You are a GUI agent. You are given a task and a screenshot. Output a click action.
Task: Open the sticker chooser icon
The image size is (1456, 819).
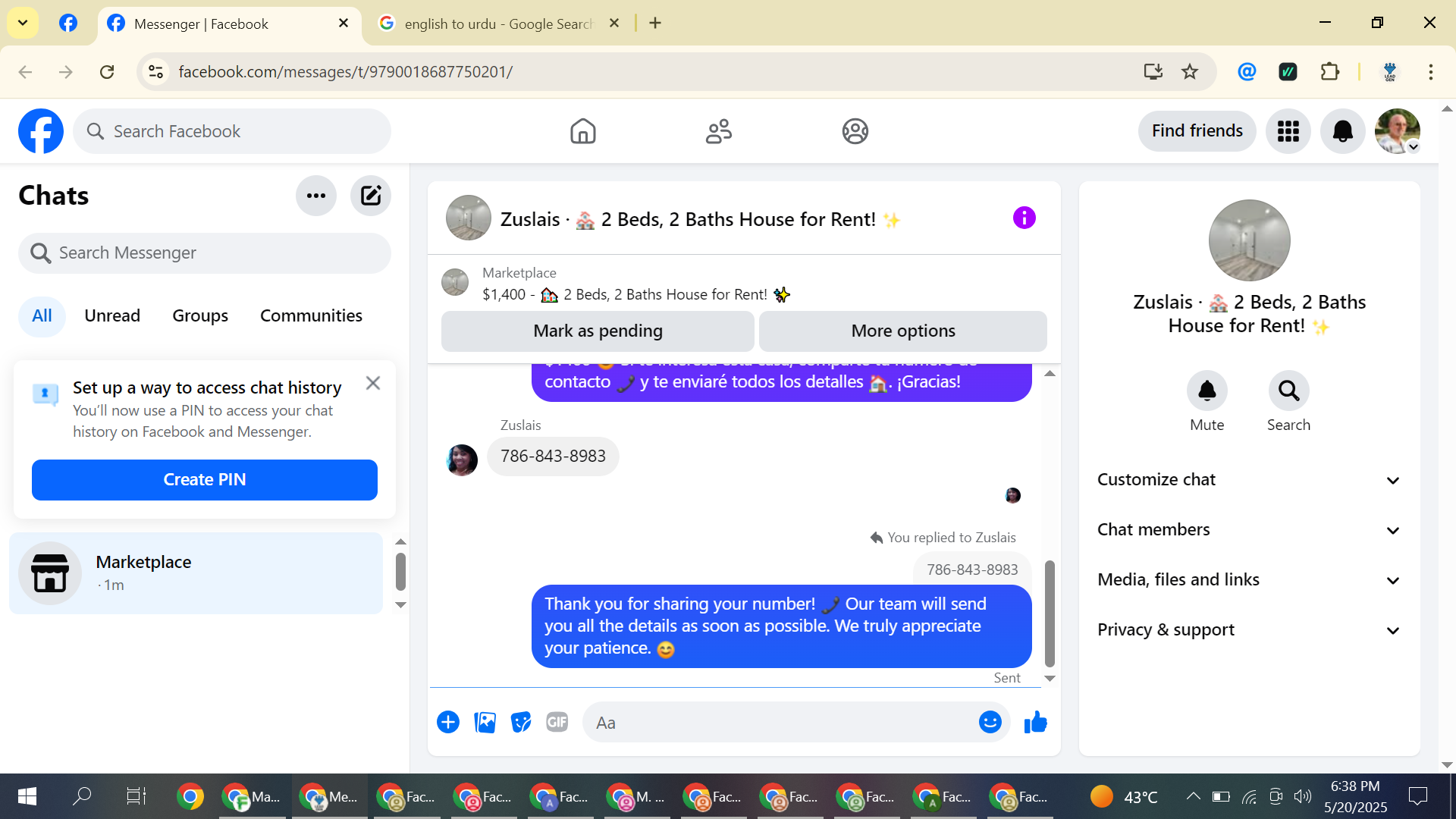(x=521, y=723)
